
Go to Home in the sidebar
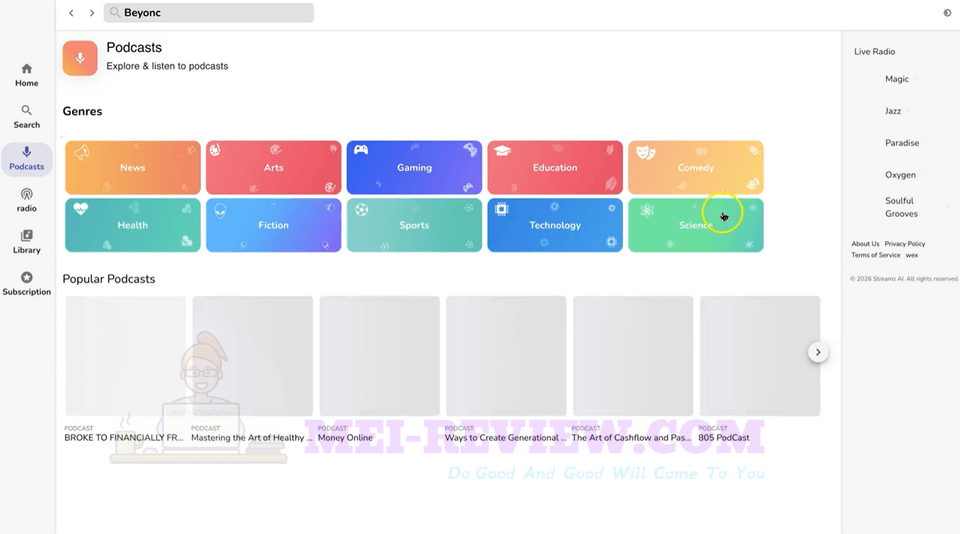26,75
